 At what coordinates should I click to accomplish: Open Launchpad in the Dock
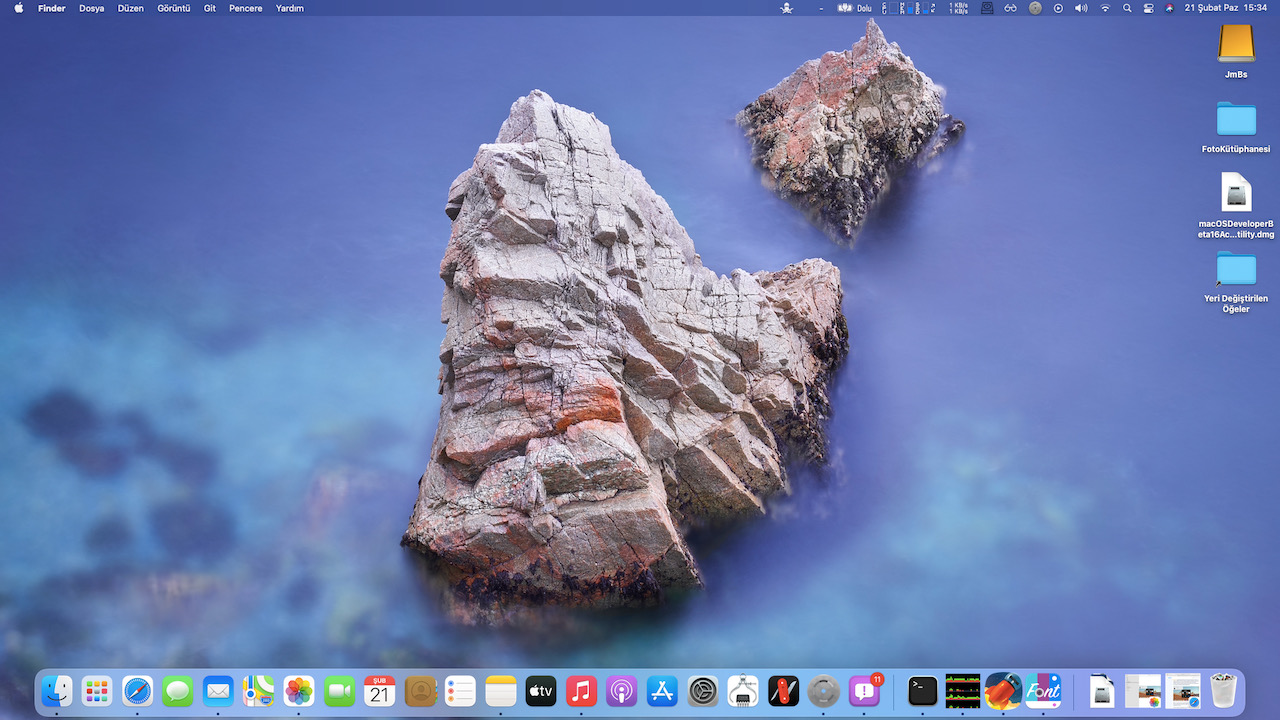[97, 690]
